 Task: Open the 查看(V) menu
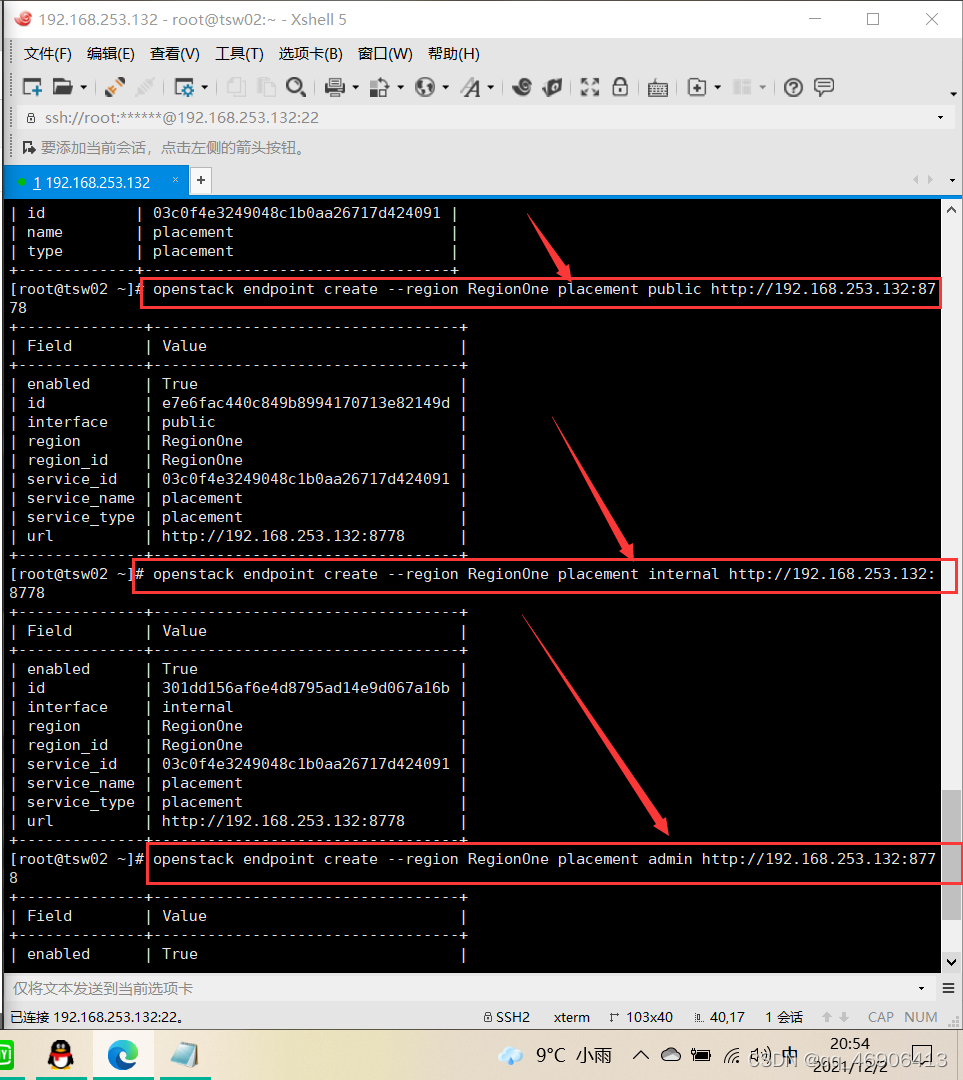click(175, 54)
